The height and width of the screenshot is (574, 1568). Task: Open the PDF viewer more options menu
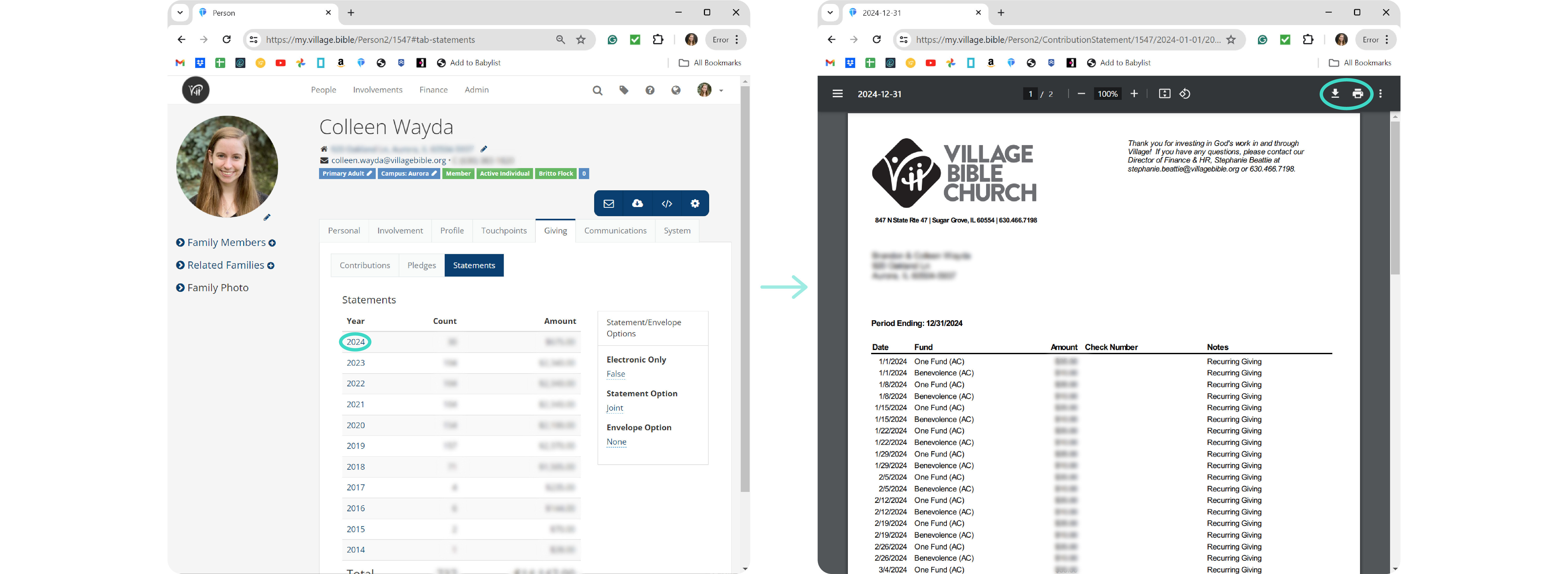(x=1380, y=94)
